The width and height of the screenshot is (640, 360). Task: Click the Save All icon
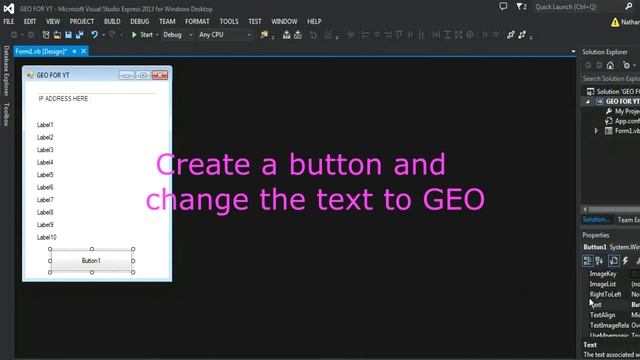pos(79,35)
